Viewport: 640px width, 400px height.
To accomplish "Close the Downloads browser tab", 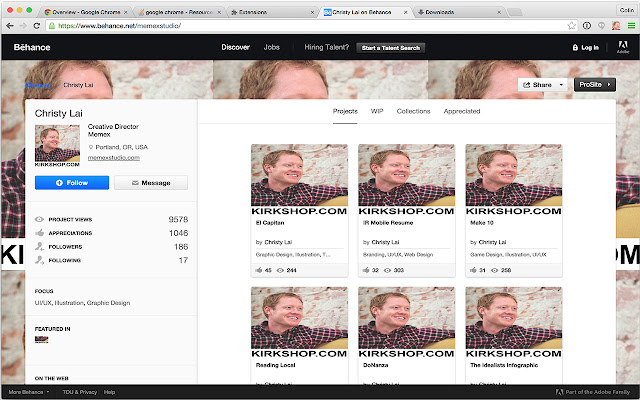I will (x=498, y=12).
